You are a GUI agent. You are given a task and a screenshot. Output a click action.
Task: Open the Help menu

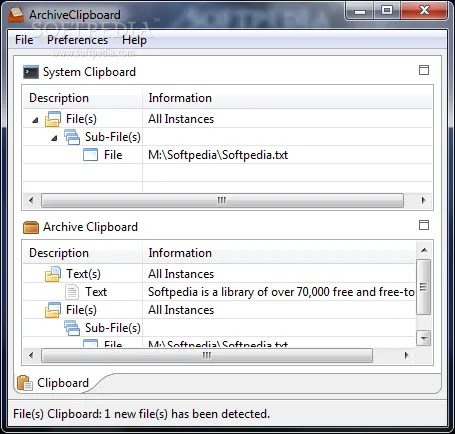pyautogui.click(x=134, y=40)
